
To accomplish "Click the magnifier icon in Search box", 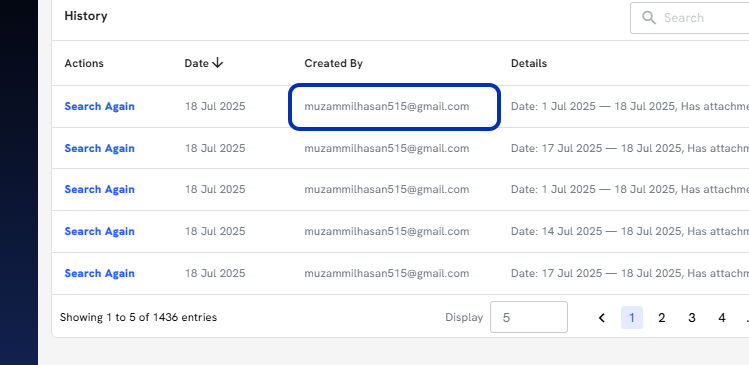I will [648, 18].
